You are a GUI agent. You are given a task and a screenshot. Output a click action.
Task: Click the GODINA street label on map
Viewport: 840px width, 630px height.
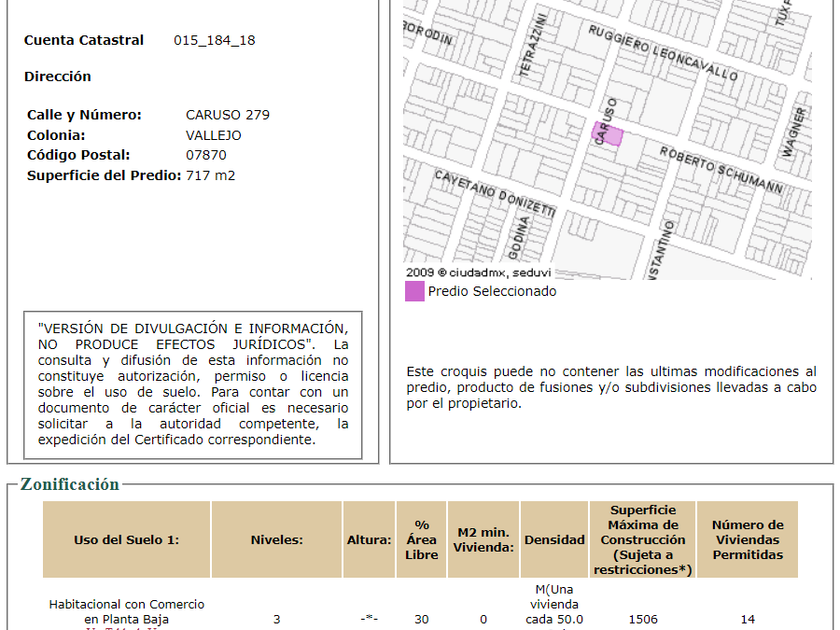point(519,238)
